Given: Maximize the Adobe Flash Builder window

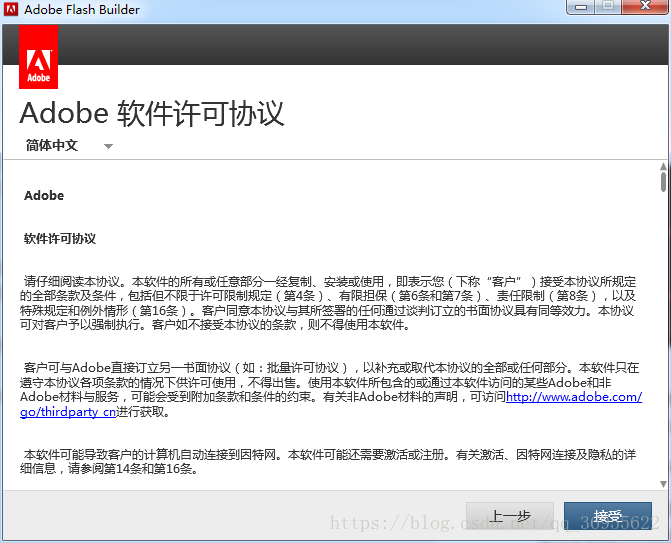Looking at the screenshot, I should pyautogui.click(x=608, y=6).
